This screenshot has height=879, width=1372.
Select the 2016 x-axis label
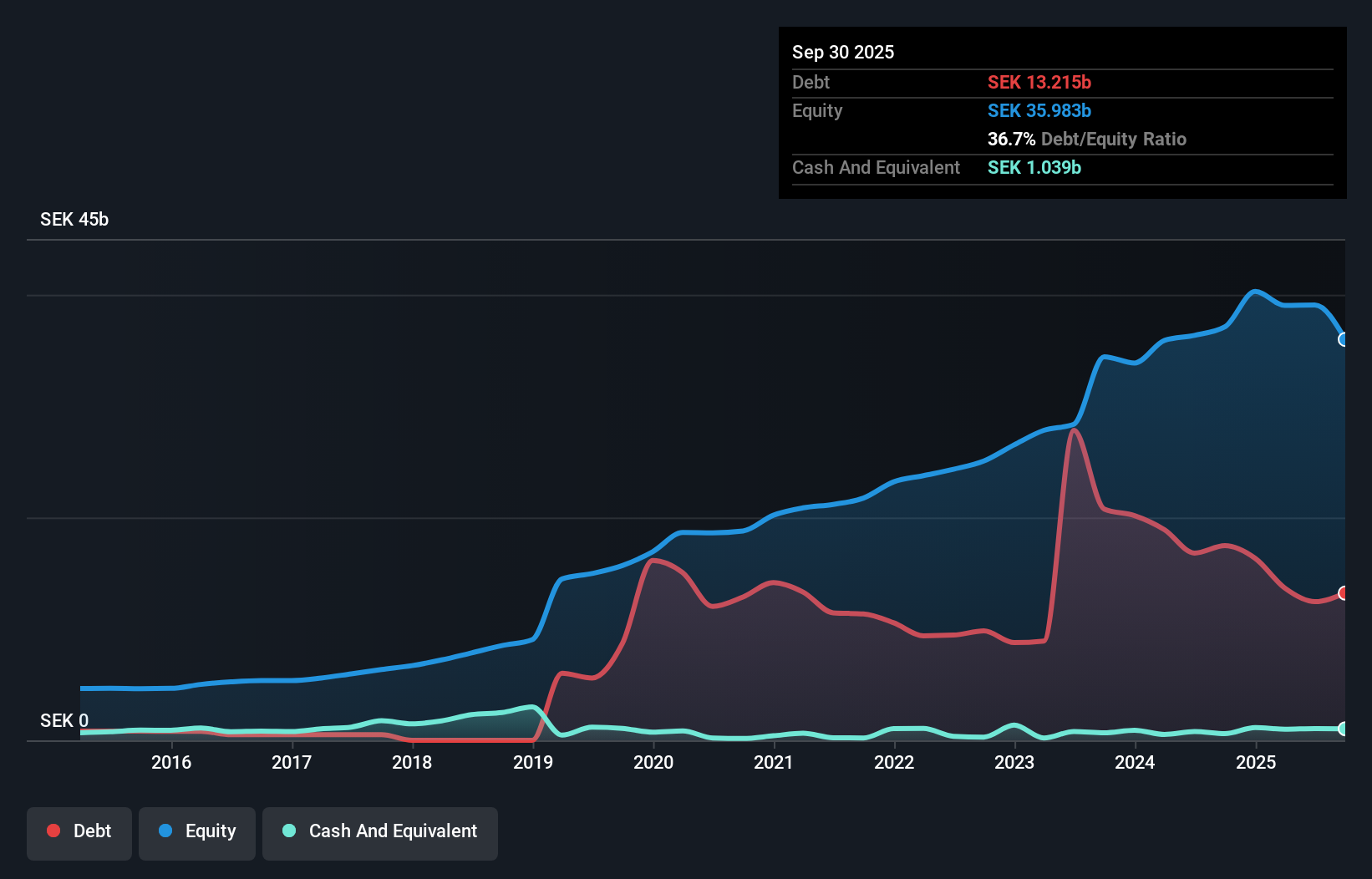point(171,762)
